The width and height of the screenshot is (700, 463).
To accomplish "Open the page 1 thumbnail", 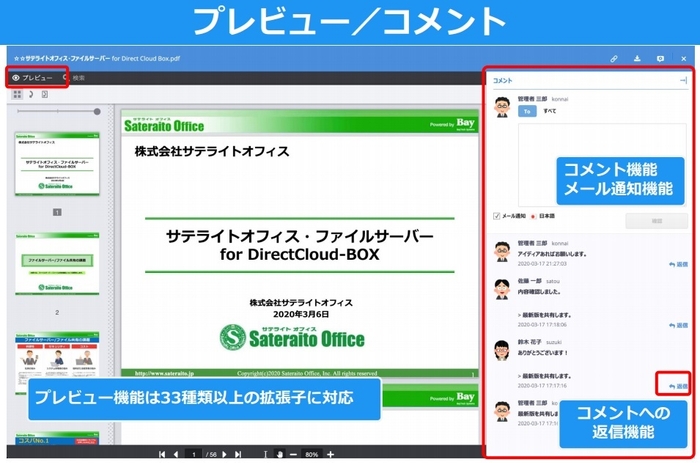I will [x=57, y=164].
